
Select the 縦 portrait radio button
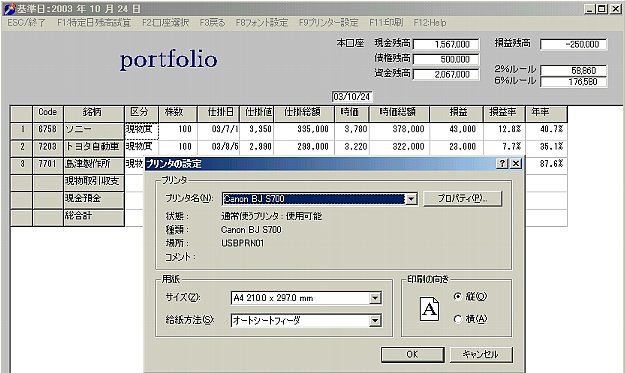[x=458, y=296]
